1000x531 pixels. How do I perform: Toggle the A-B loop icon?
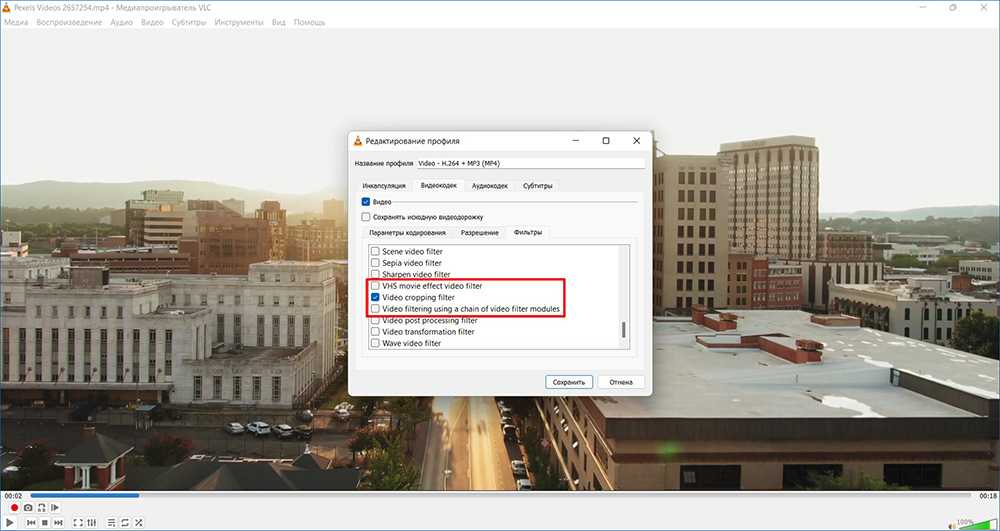pos(41,508)
